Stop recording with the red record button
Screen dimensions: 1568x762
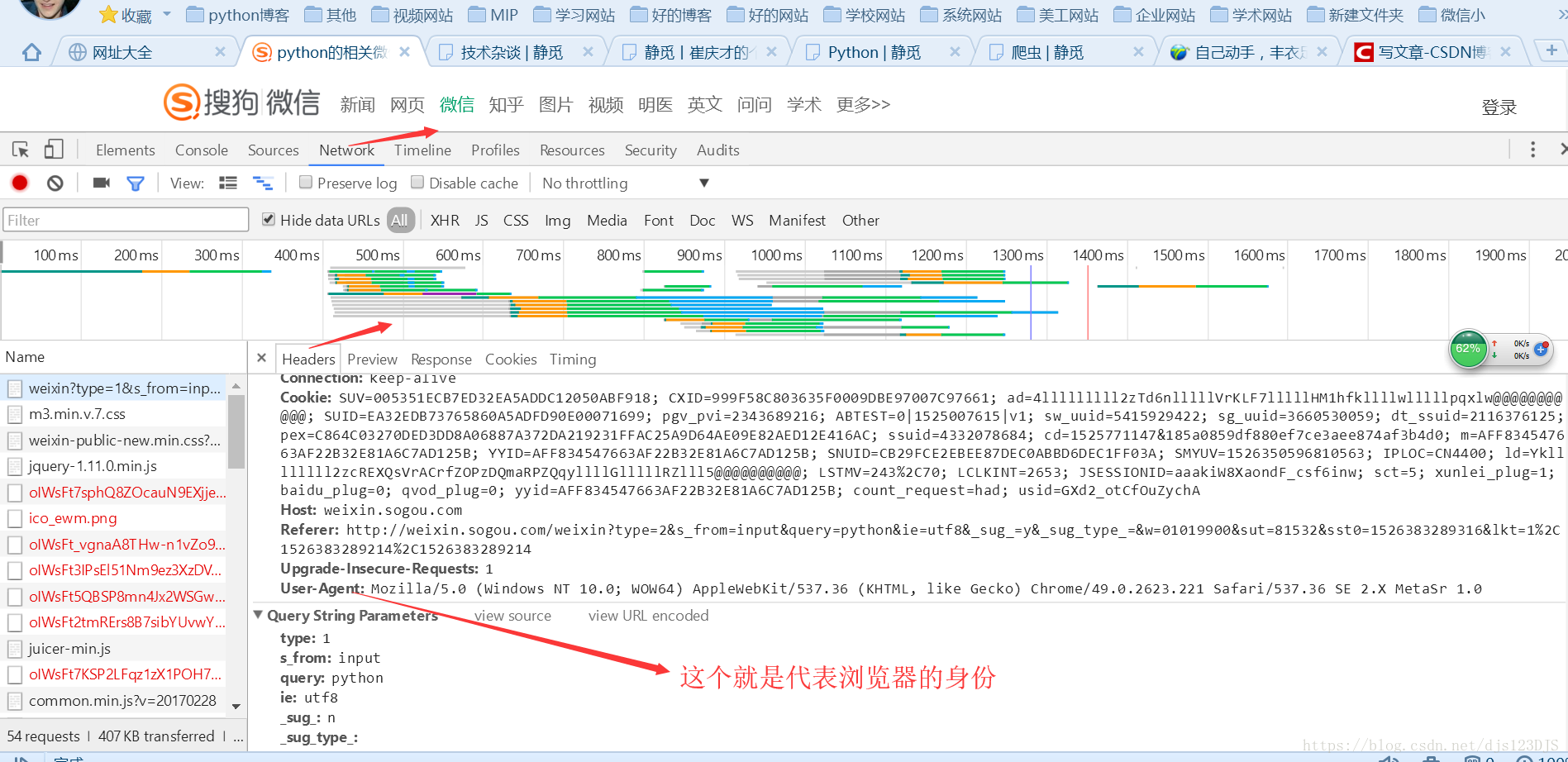click(x=20, y=183)
